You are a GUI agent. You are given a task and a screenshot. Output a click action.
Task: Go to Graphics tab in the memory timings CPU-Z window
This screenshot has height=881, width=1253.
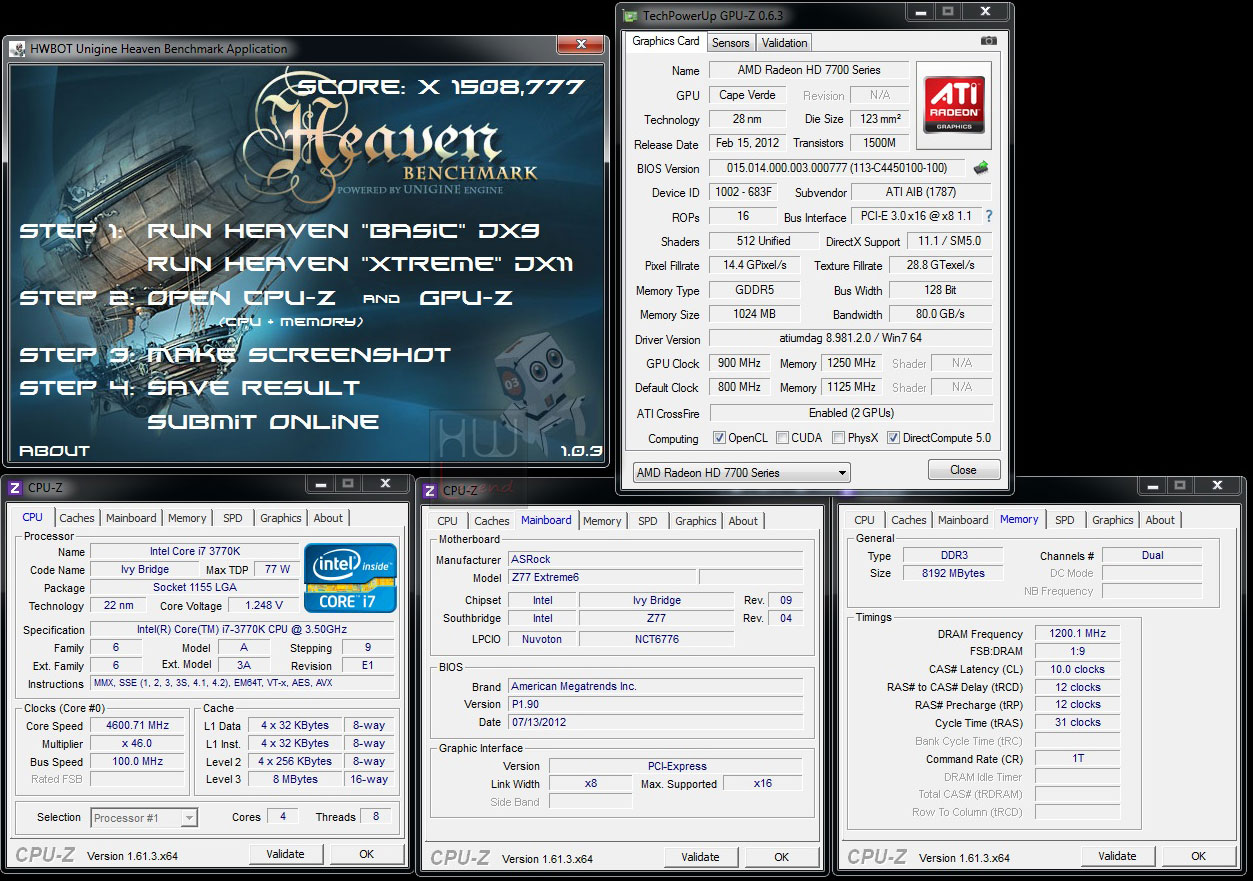pos(1113,520)
